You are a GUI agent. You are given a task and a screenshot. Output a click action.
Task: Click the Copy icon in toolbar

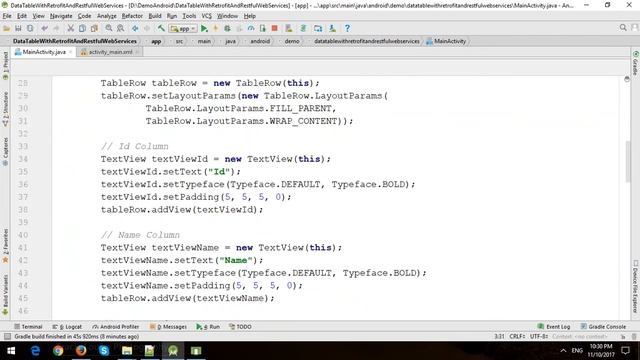tap(82, 29)
